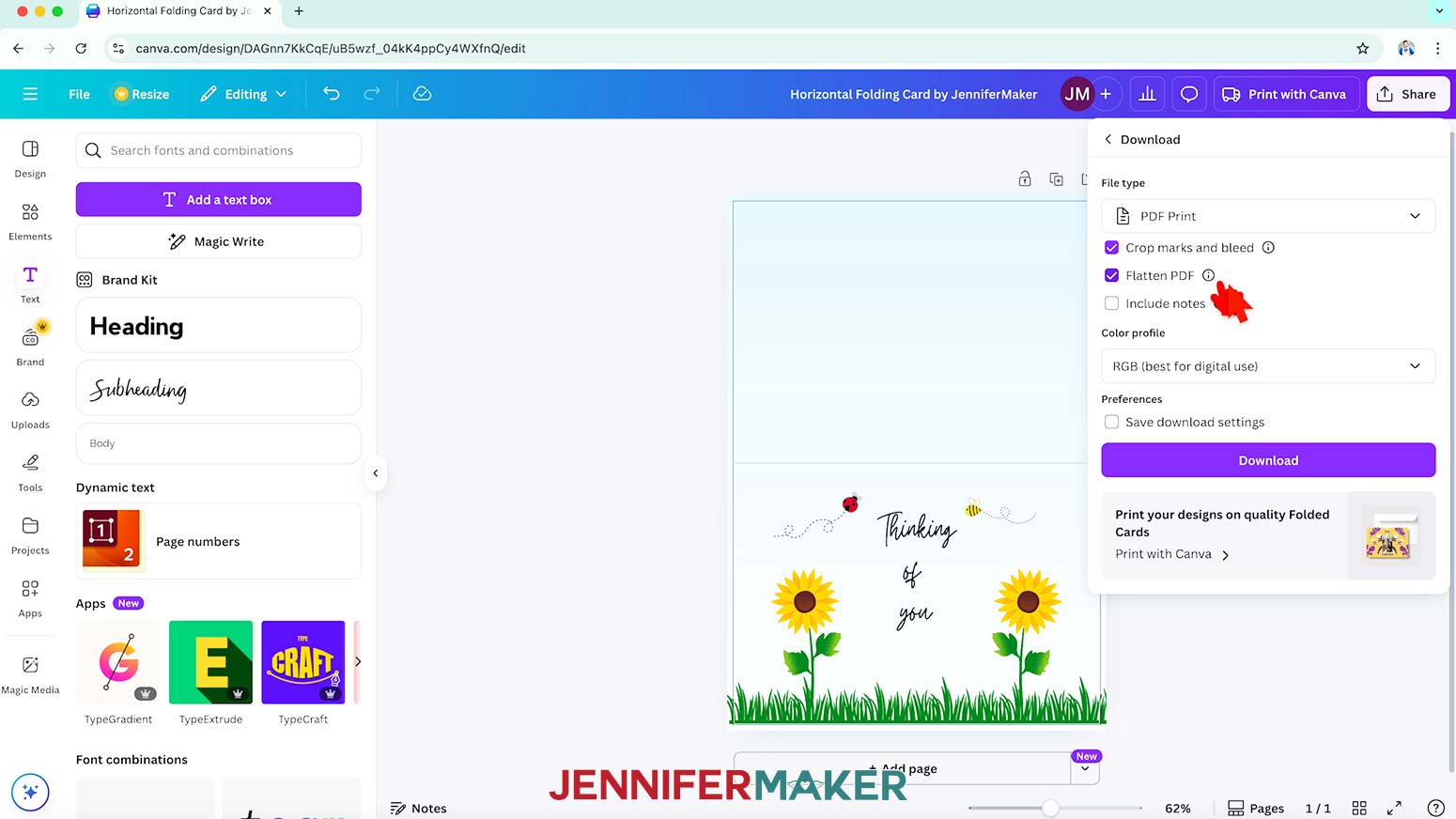Screen dimensions: 1456x819
Task: Open the Magic Media sidebar panel
Action: point(30,675)
